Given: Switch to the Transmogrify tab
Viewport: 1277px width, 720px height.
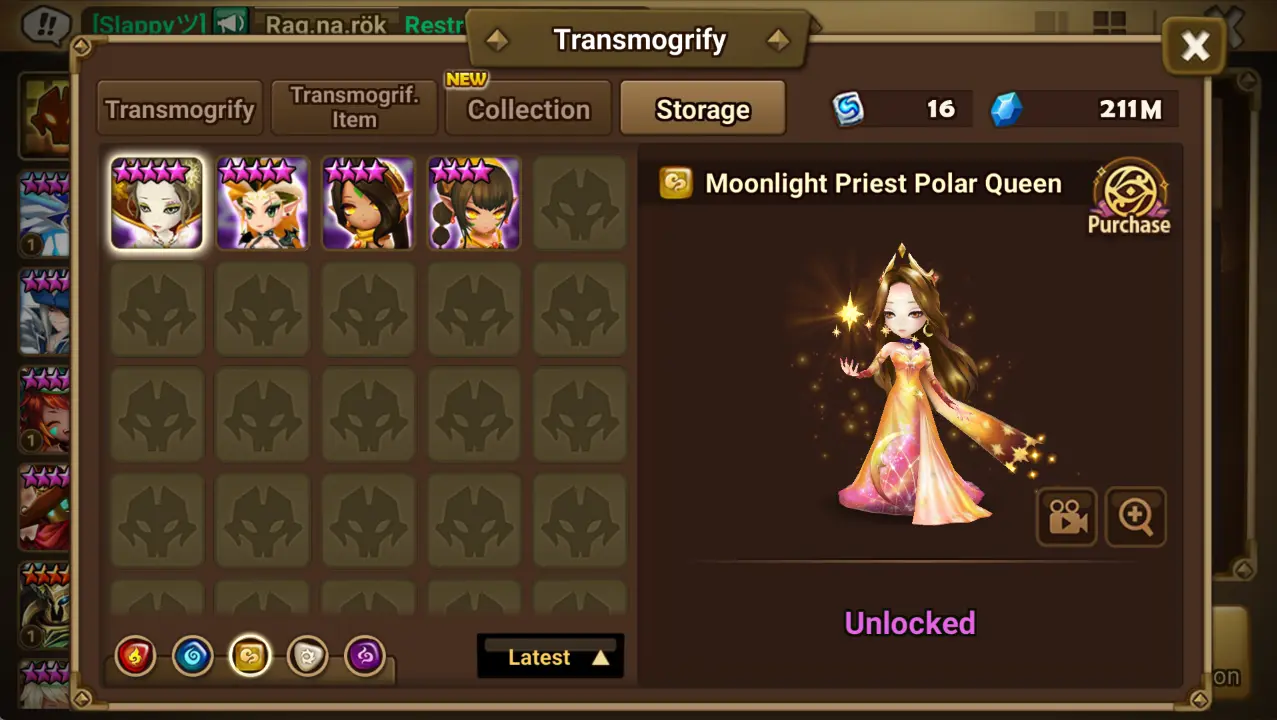Looking at the screenshot, I should 180,108.
